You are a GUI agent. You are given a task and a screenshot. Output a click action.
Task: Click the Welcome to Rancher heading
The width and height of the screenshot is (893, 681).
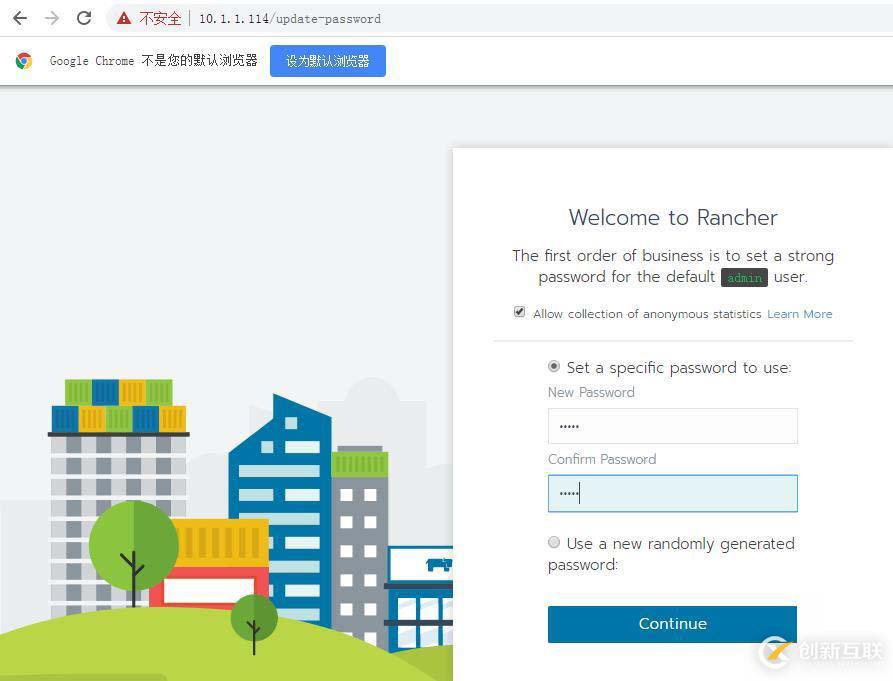(673, 218)
